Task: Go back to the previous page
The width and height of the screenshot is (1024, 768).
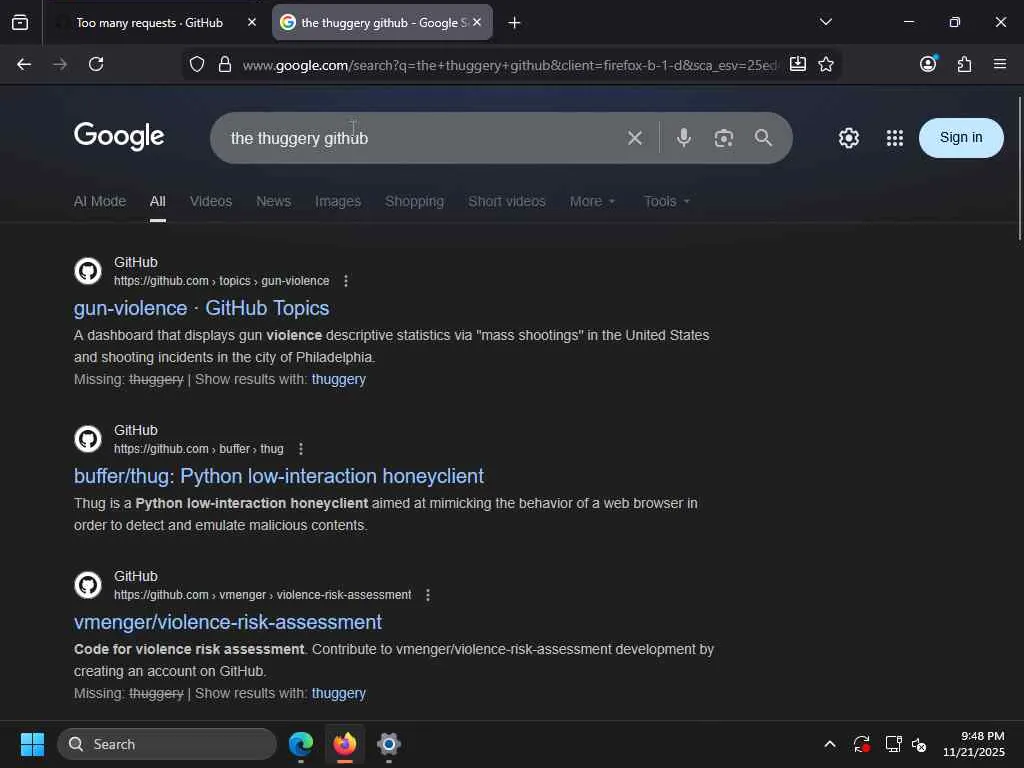Action: (24, 64)
